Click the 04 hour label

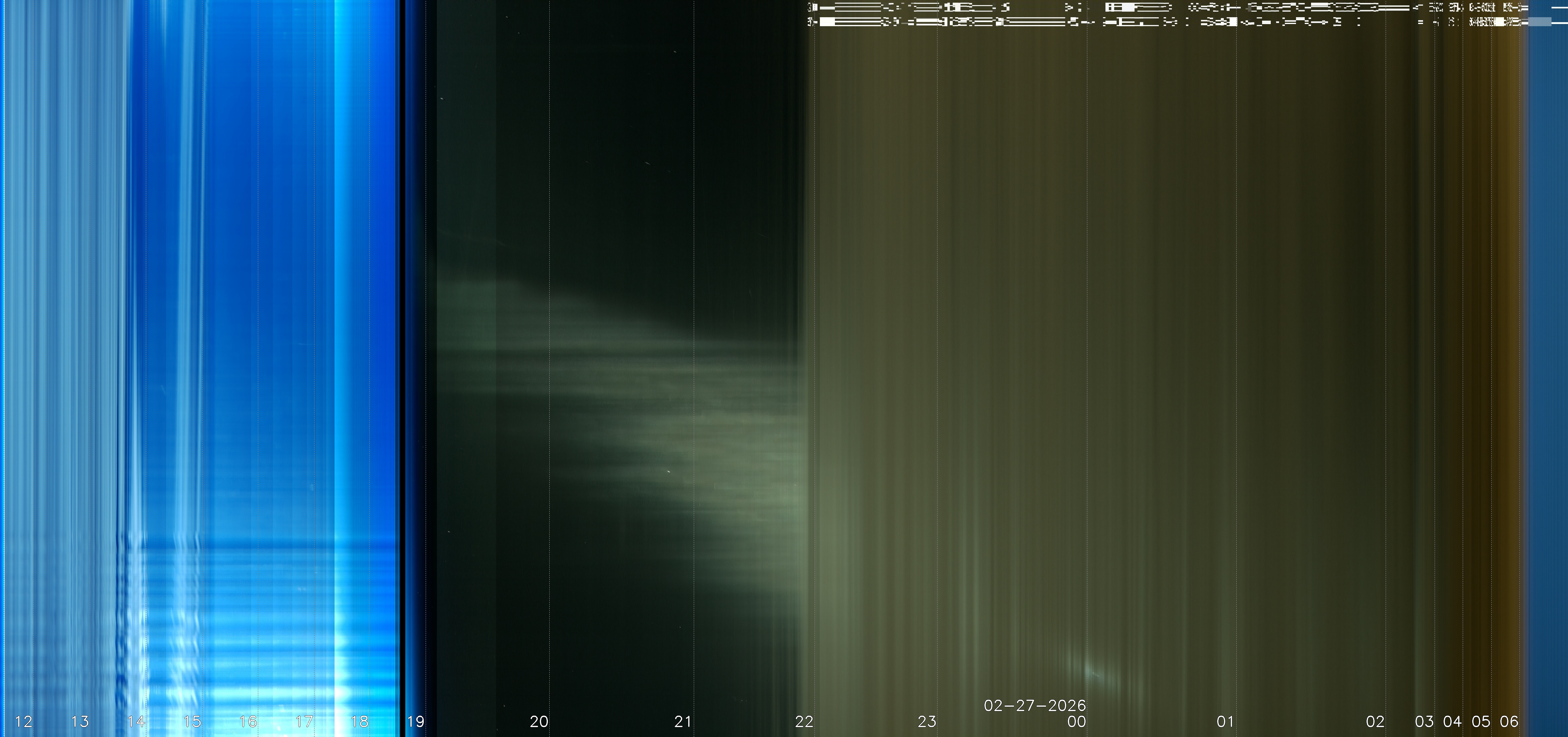[1452, 722]
